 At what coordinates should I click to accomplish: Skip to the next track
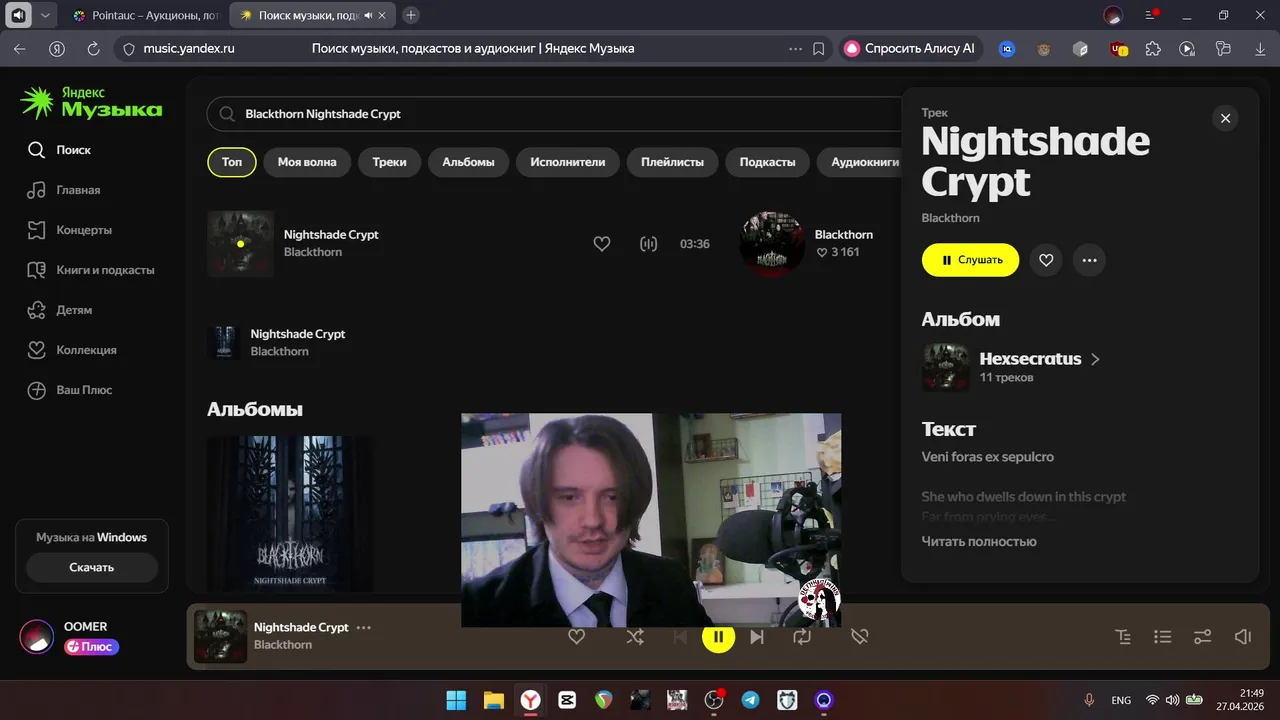coord(757,636)
